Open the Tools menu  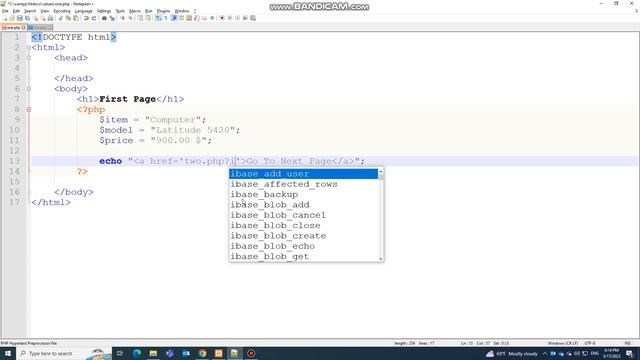(120, 11)
